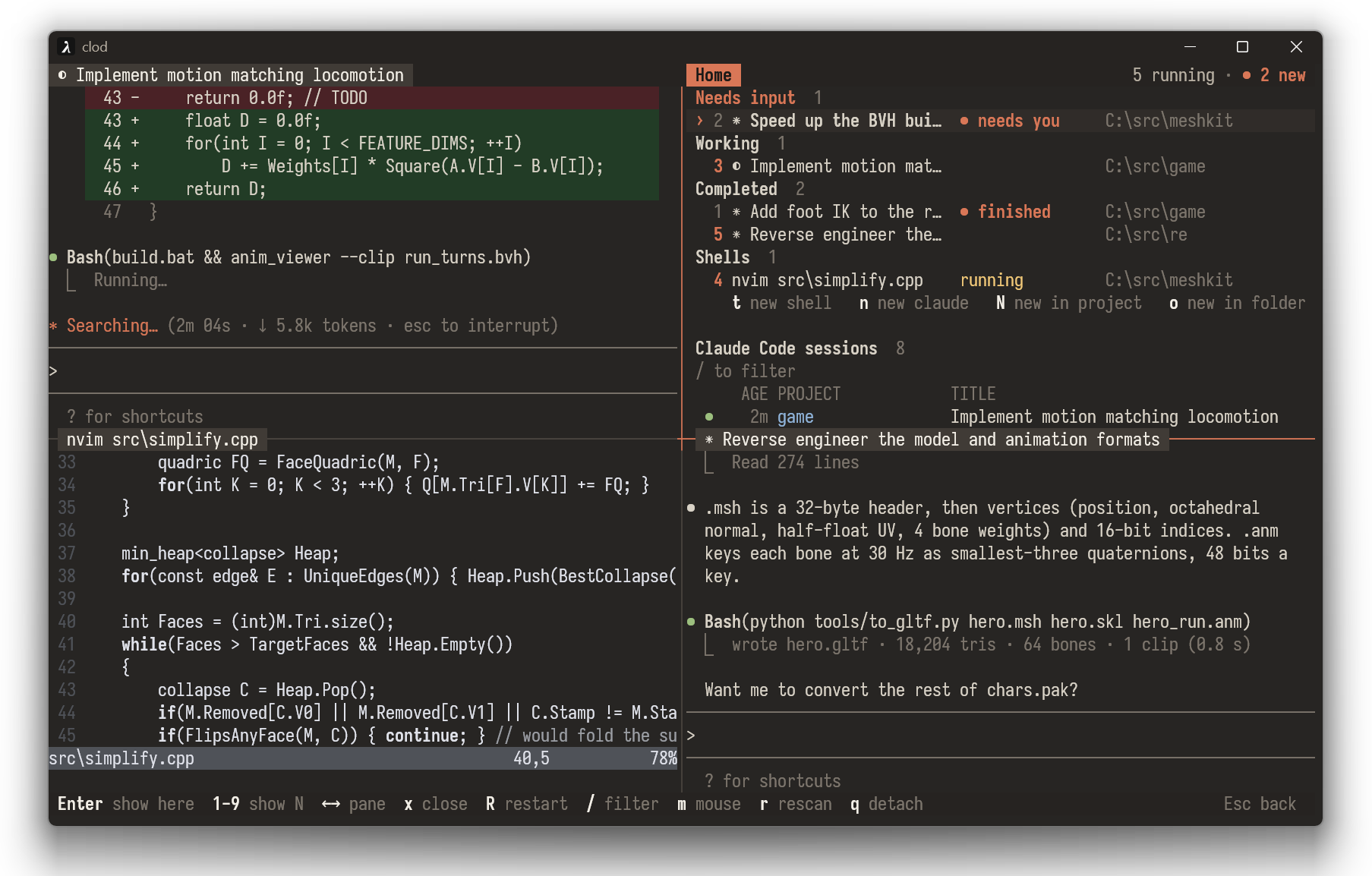Viewport: 1372px width, 876px height.
Task: Click 'x close' footer hint
Action: pyautogui.click(x=435, y=804)
